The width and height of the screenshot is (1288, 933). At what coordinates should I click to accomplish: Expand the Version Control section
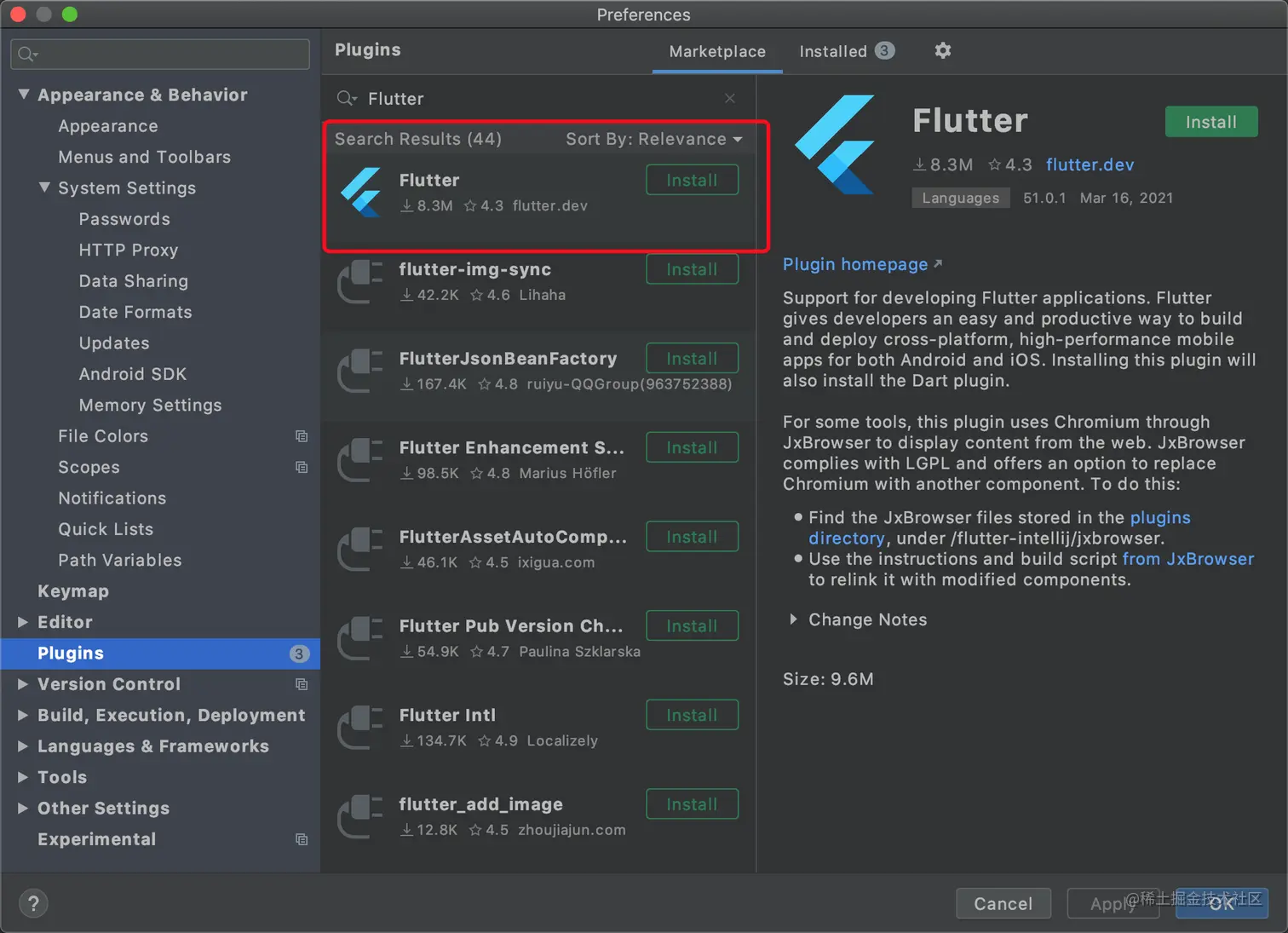23,684
